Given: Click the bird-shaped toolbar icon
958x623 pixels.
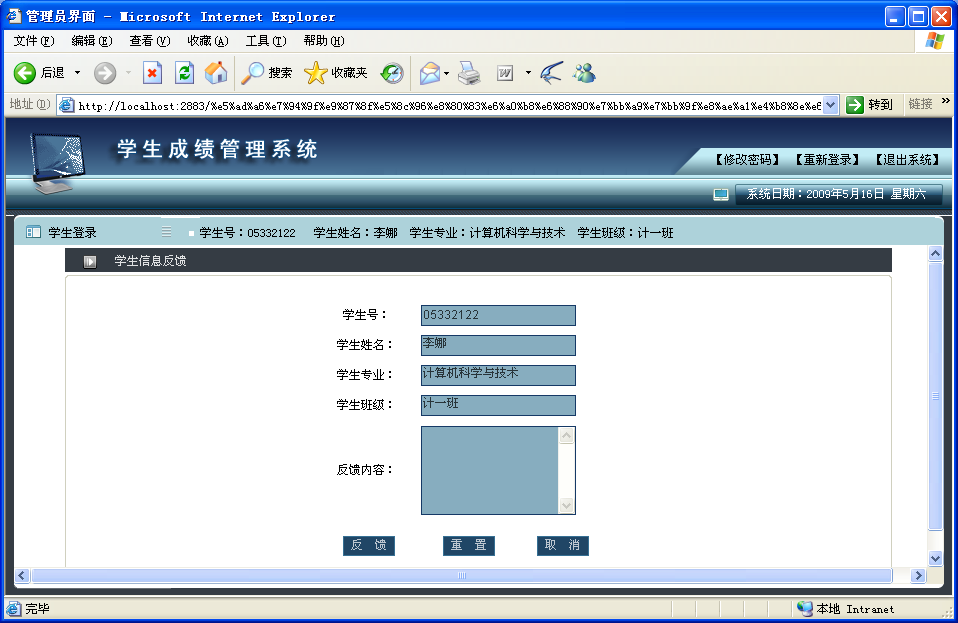Looking at the screenshot, I should [551, 73].
